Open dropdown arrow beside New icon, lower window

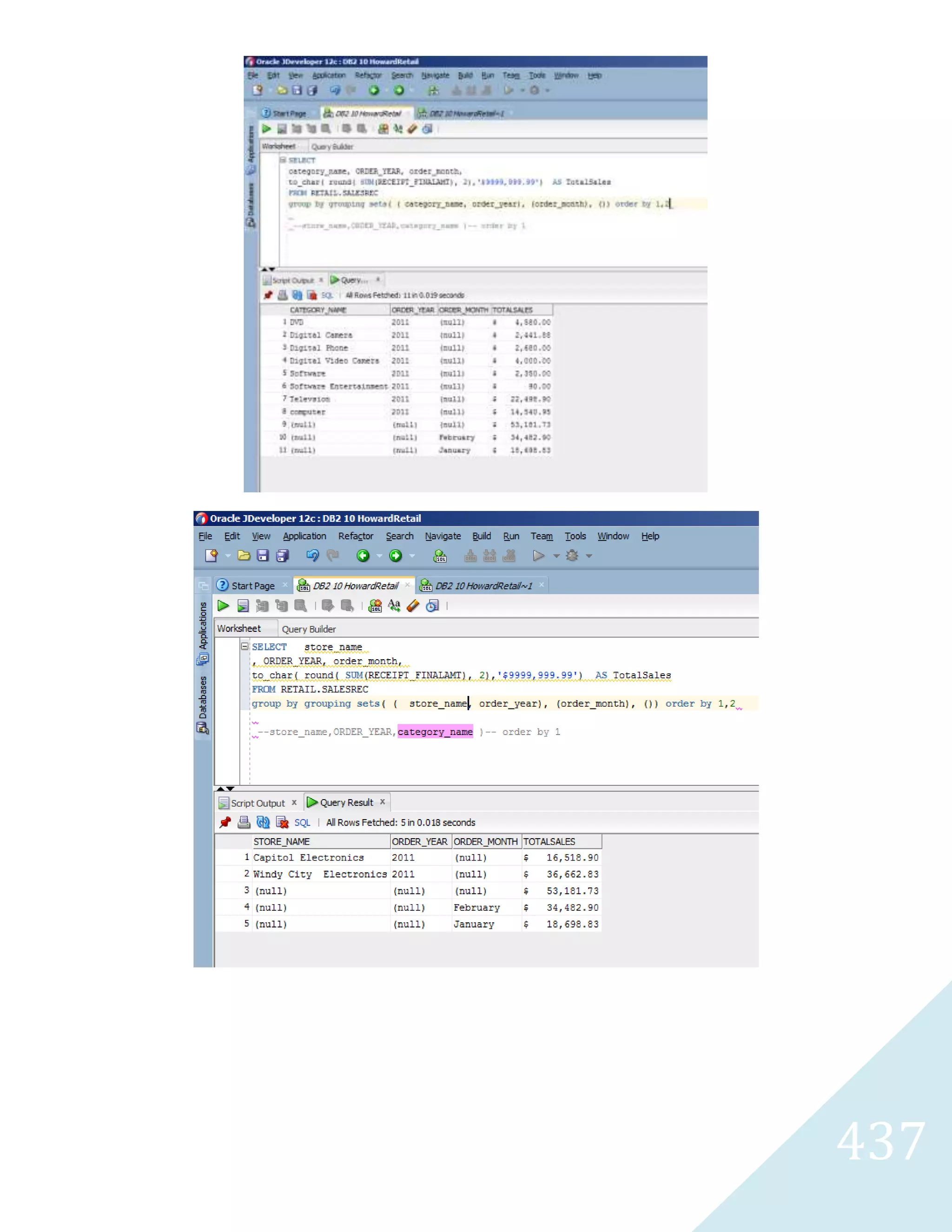[x=228, y=556]
